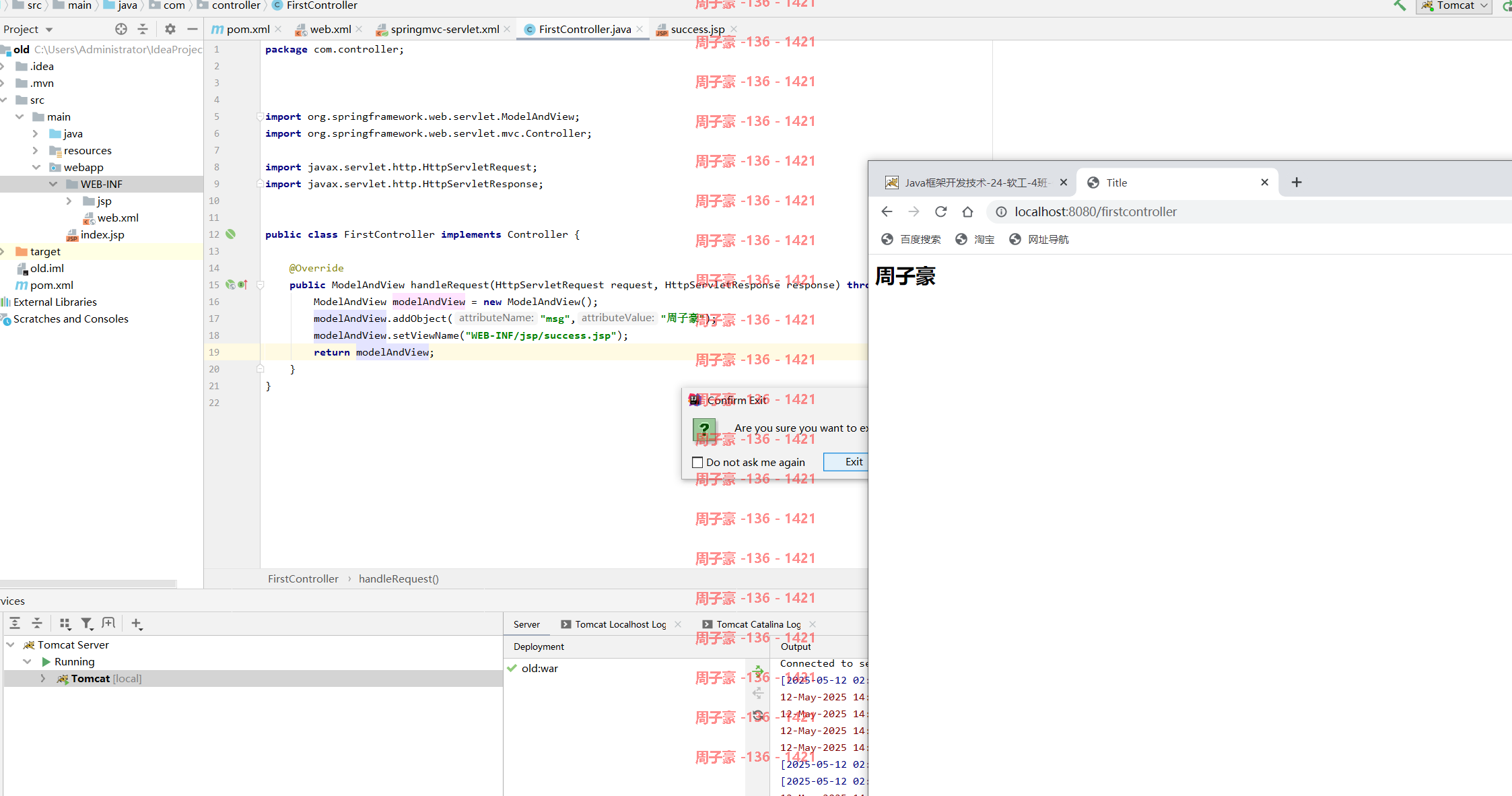The width and height of the screenshot is (1512, 796).
Task: Collapse the main folder
Action: tap(20, 117)
